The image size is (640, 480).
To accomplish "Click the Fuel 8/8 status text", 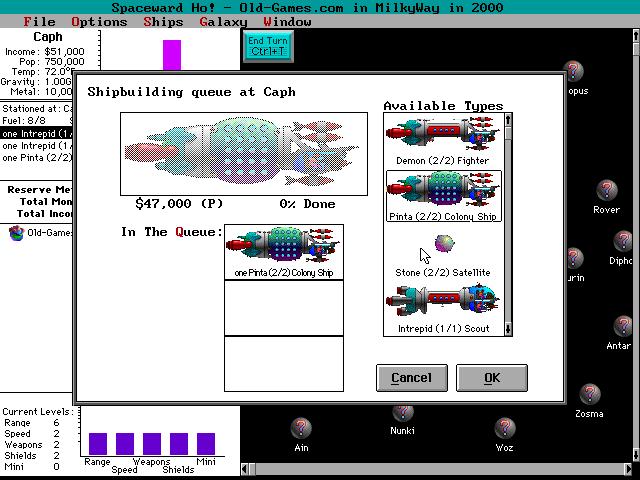I will [x=24, y=121].
